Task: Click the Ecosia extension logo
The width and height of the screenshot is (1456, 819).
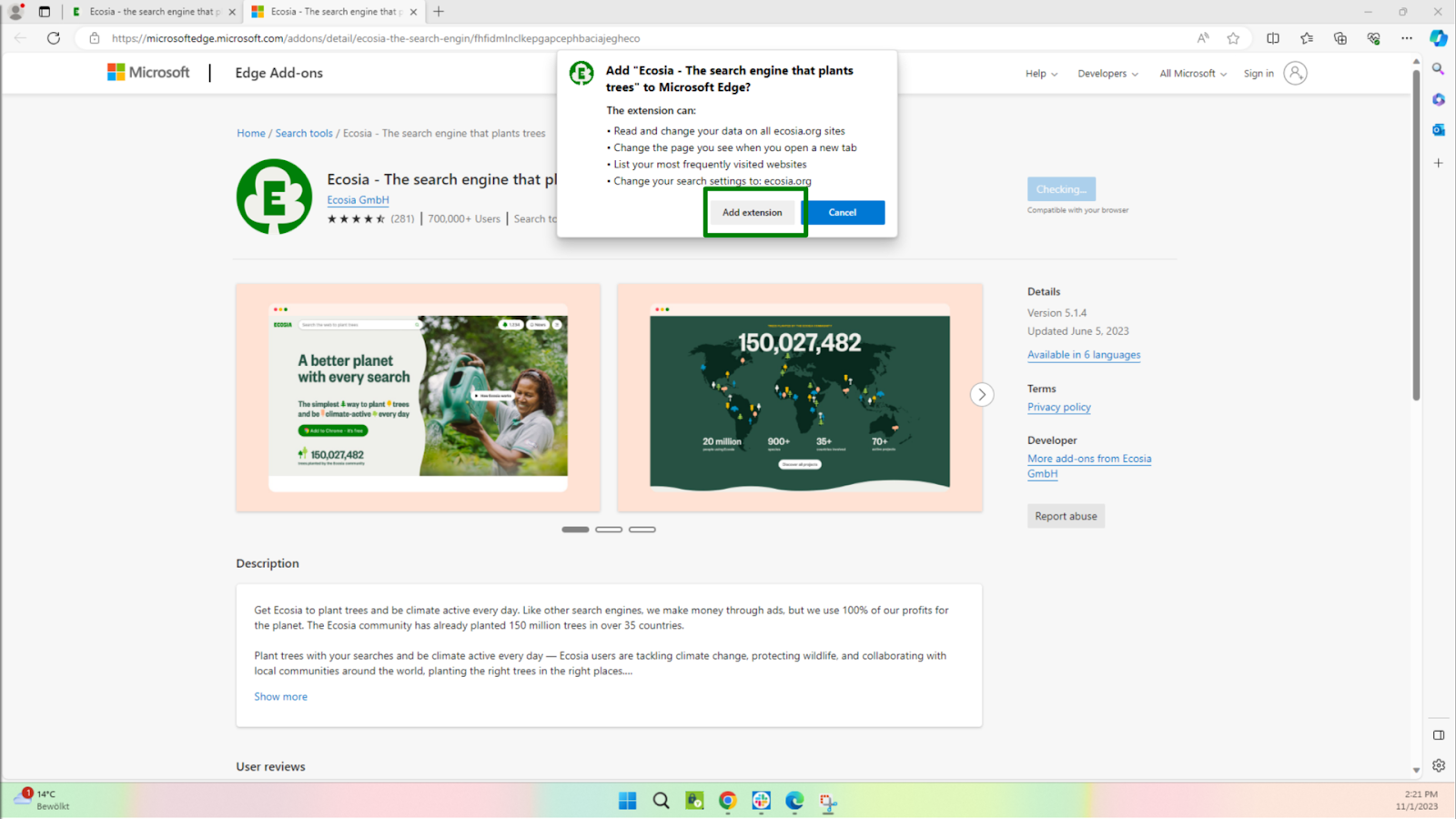Action: pyautogui.click(x=274, y=197)
